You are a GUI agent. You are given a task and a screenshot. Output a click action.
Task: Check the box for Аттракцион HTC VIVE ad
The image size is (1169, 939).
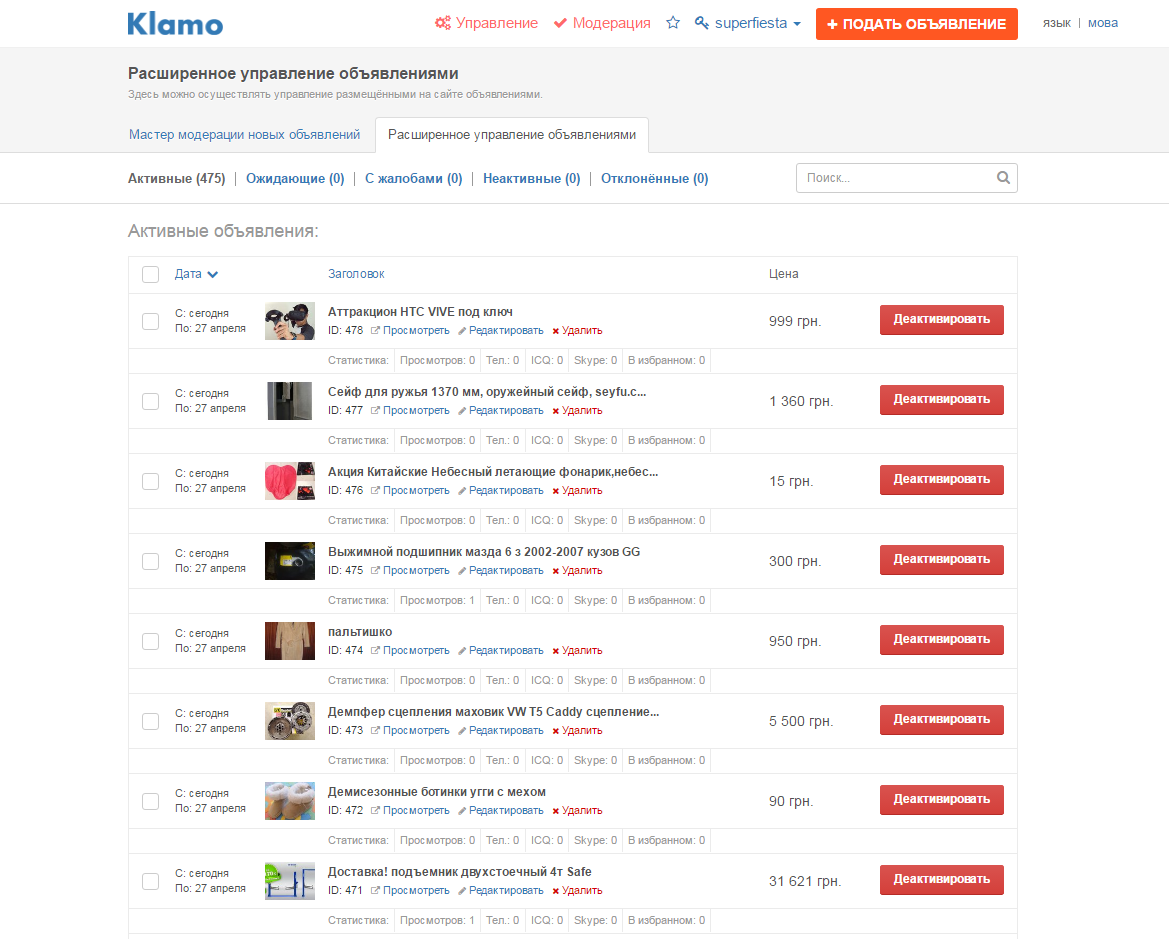(x=151, y=321)
